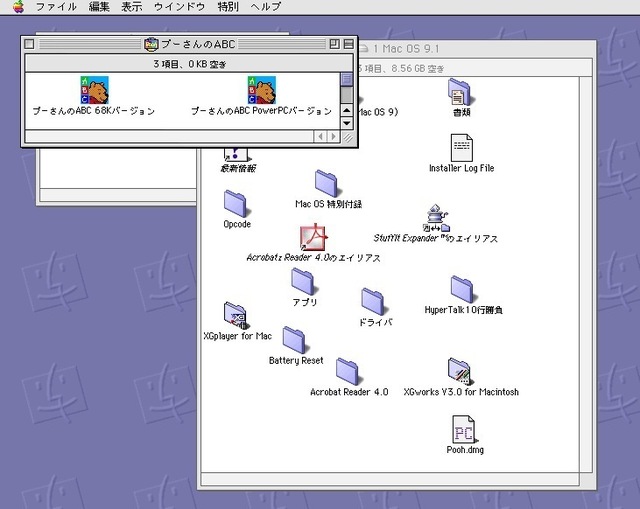
Task: Click the Mac OS 9.1 window title bar
Action: point(476,49)
